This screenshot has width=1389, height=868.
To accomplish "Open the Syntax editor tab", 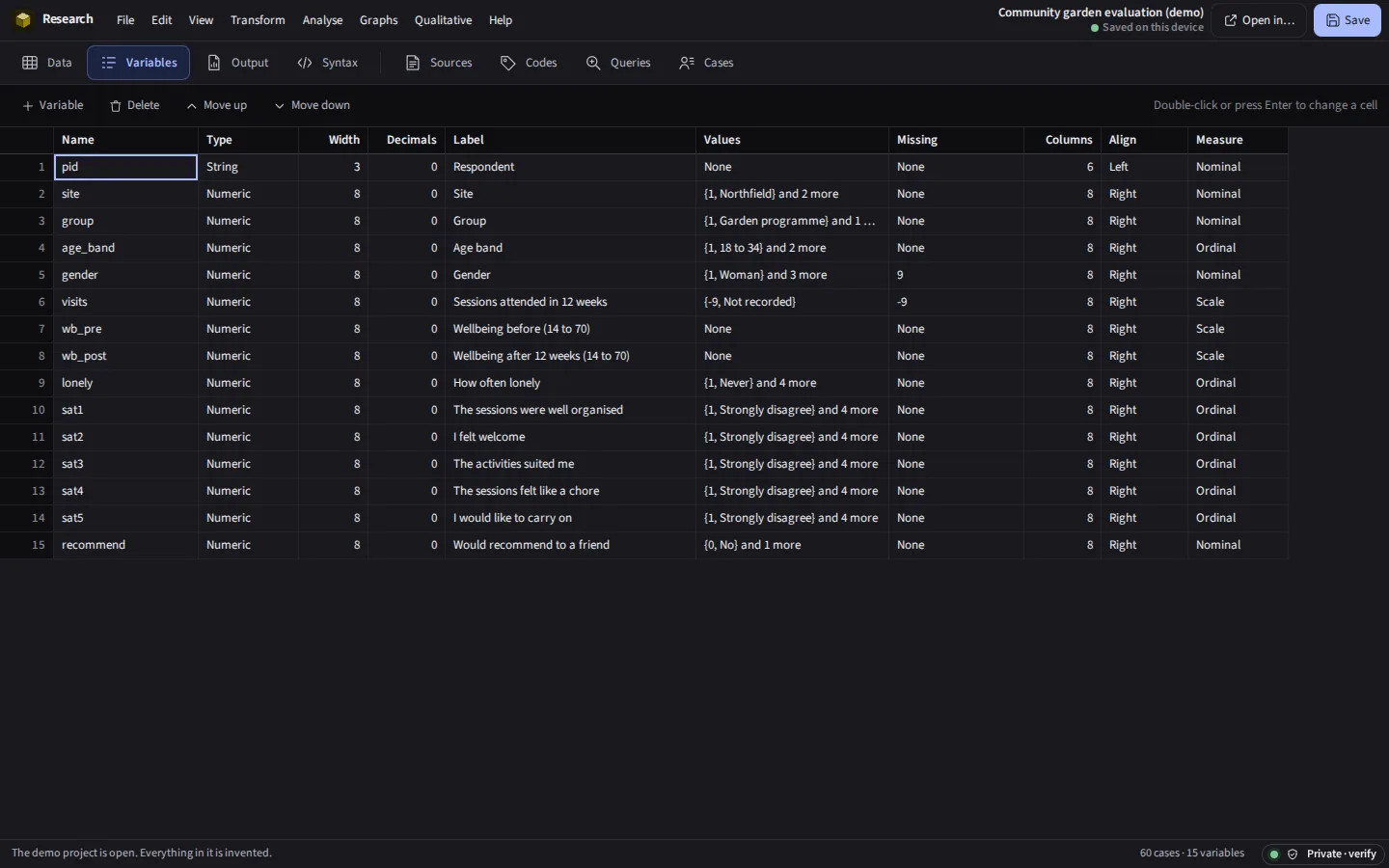I will tap(328, 63).
